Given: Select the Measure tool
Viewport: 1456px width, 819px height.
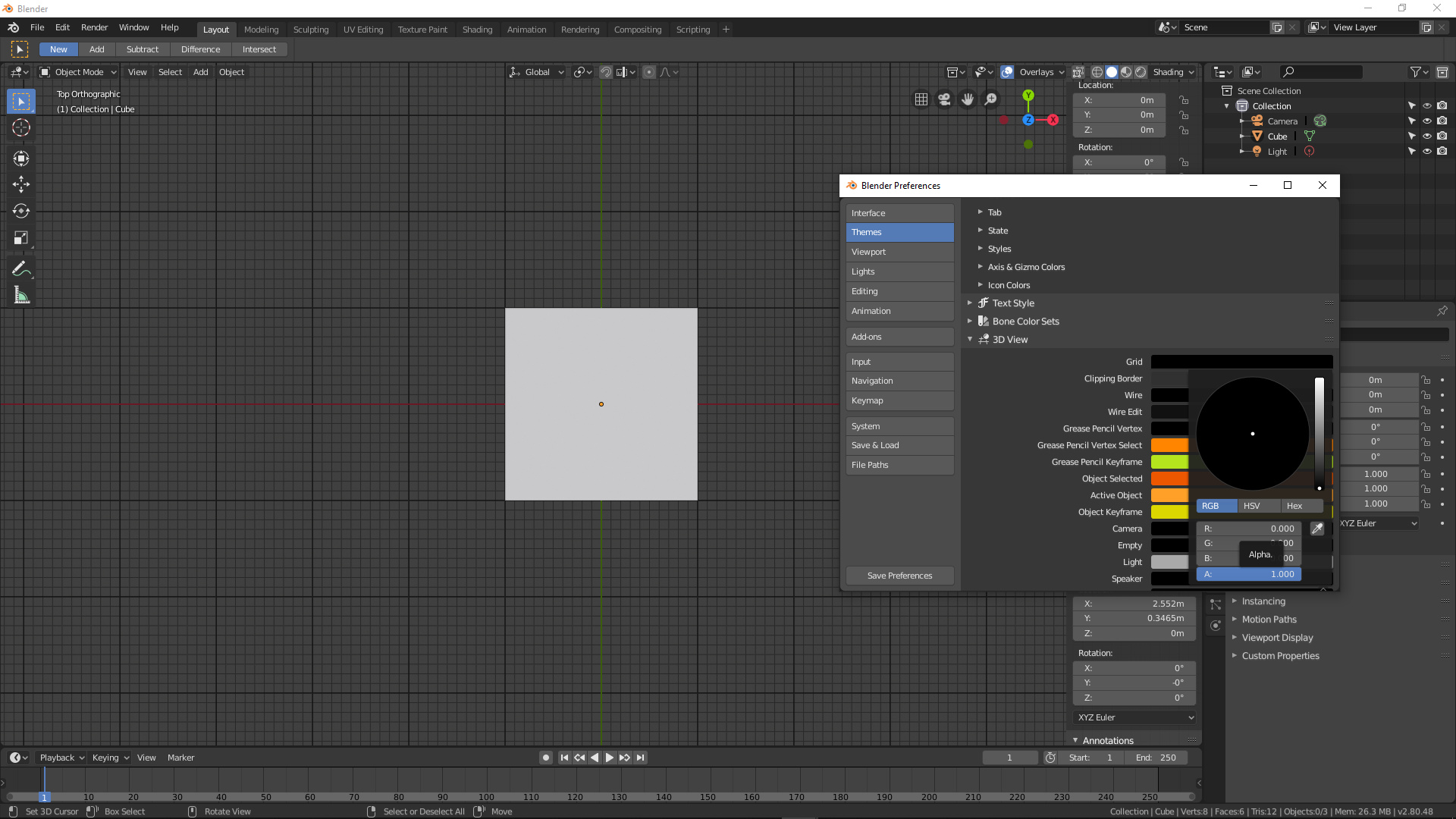Looking at the screenshot, I should (x=20, y=294).
